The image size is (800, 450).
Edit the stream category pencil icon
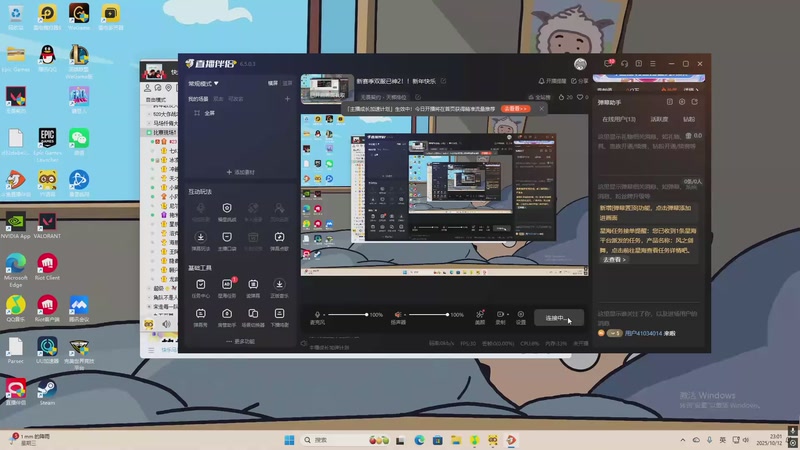418,97
